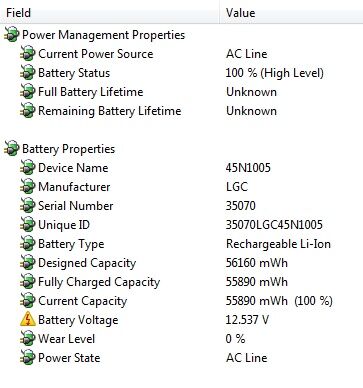Viewport: 363px width, 388px height.
Task: Select the Fully Charged Capacity field label
Action: click(x=99, y=282)
